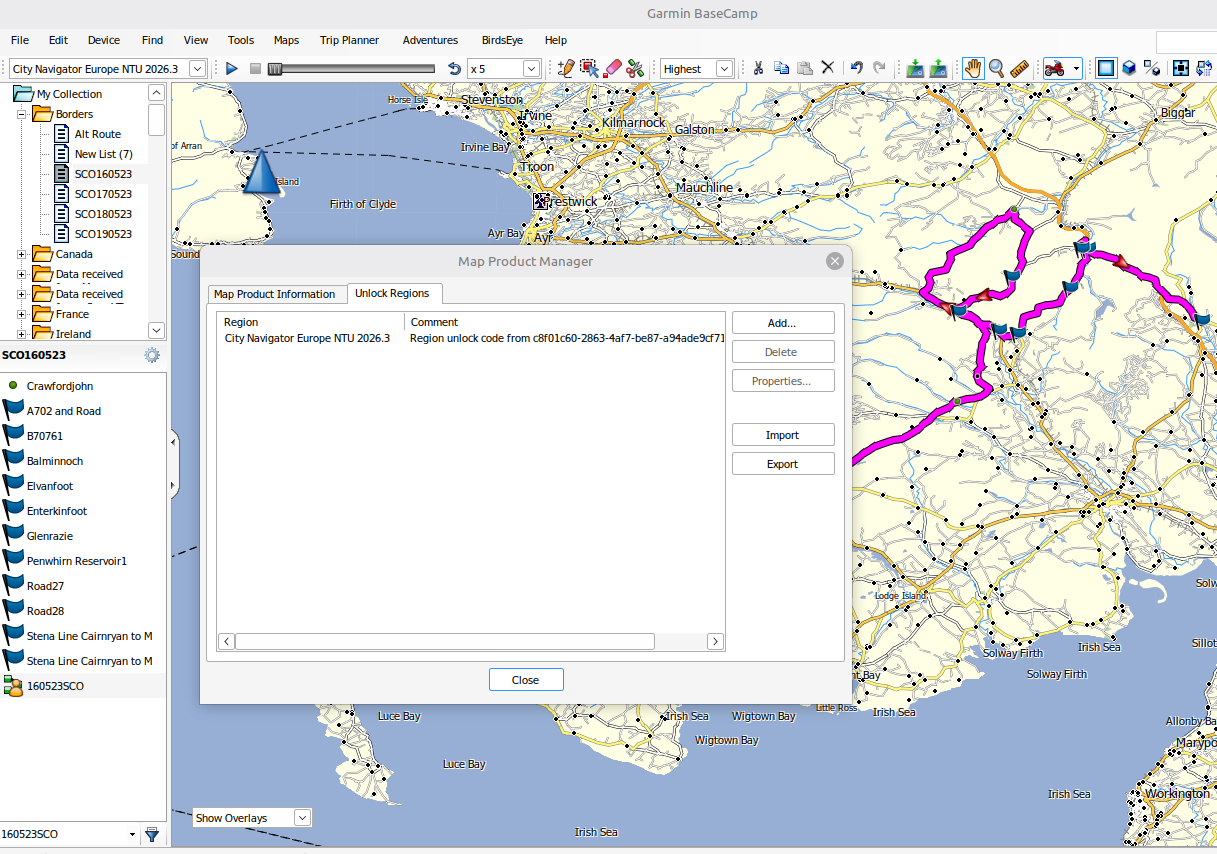
Task: Open the BirdsEye menu
Action: coord(501,40)
